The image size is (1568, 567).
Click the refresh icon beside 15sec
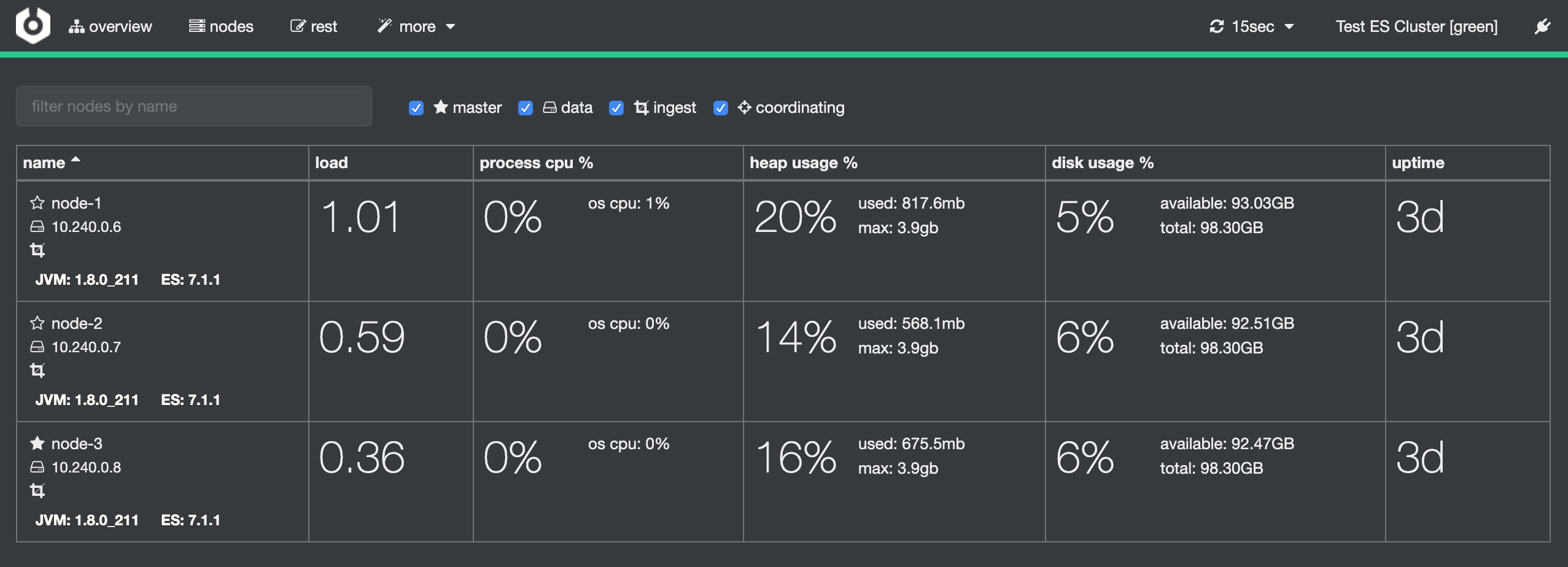click(x=1216, y=26)
